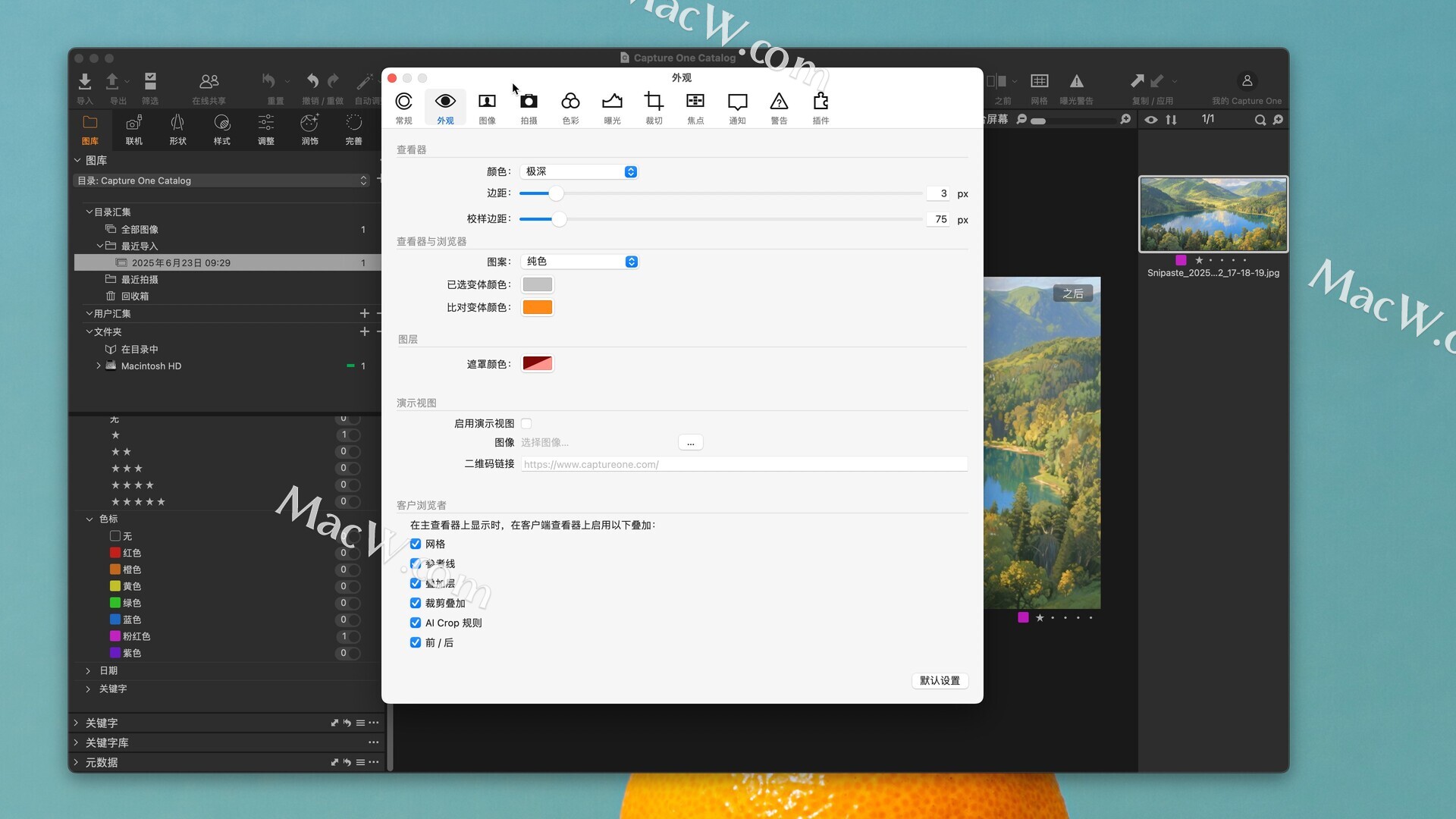Viewport: 1456px width, 819px height.
Task: Uncheck the 网格 overlay checkbox
Action: click(x=416, y=544)
